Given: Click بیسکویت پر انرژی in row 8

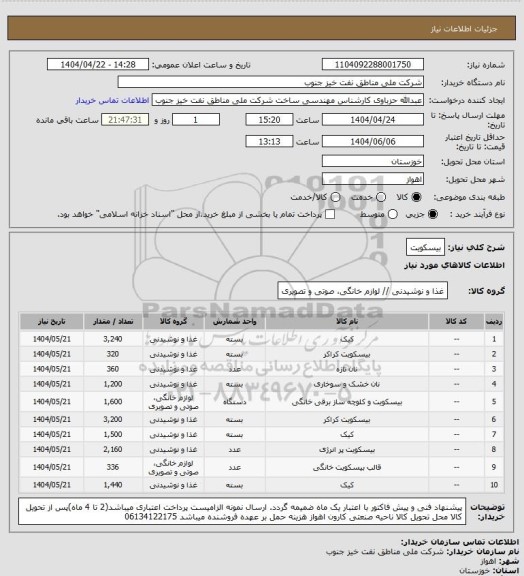Looking at the screenshot, I should point(347,450).
